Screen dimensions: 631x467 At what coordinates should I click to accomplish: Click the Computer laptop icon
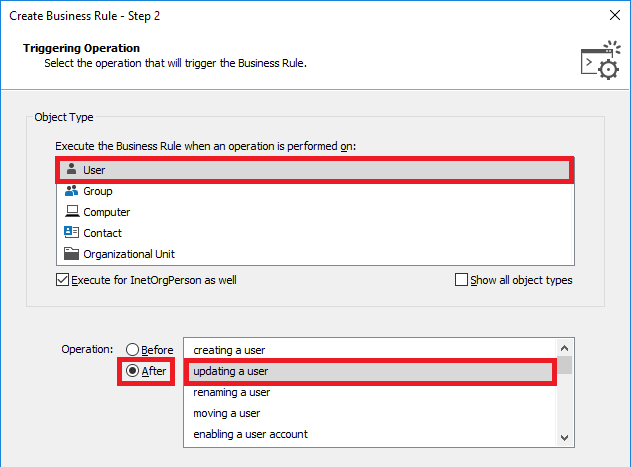coord(72,211)
